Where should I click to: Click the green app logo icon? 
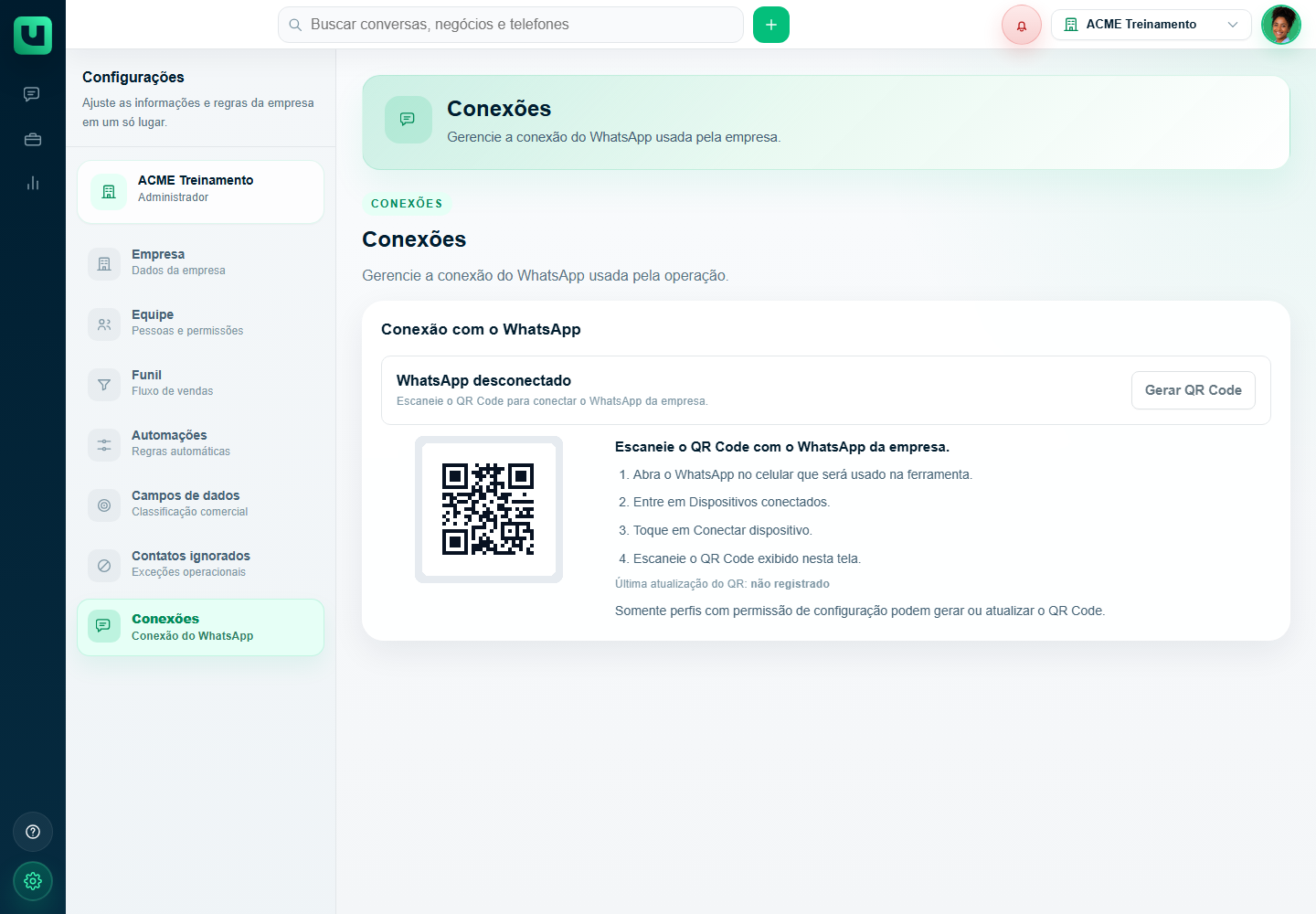(33, 35)
